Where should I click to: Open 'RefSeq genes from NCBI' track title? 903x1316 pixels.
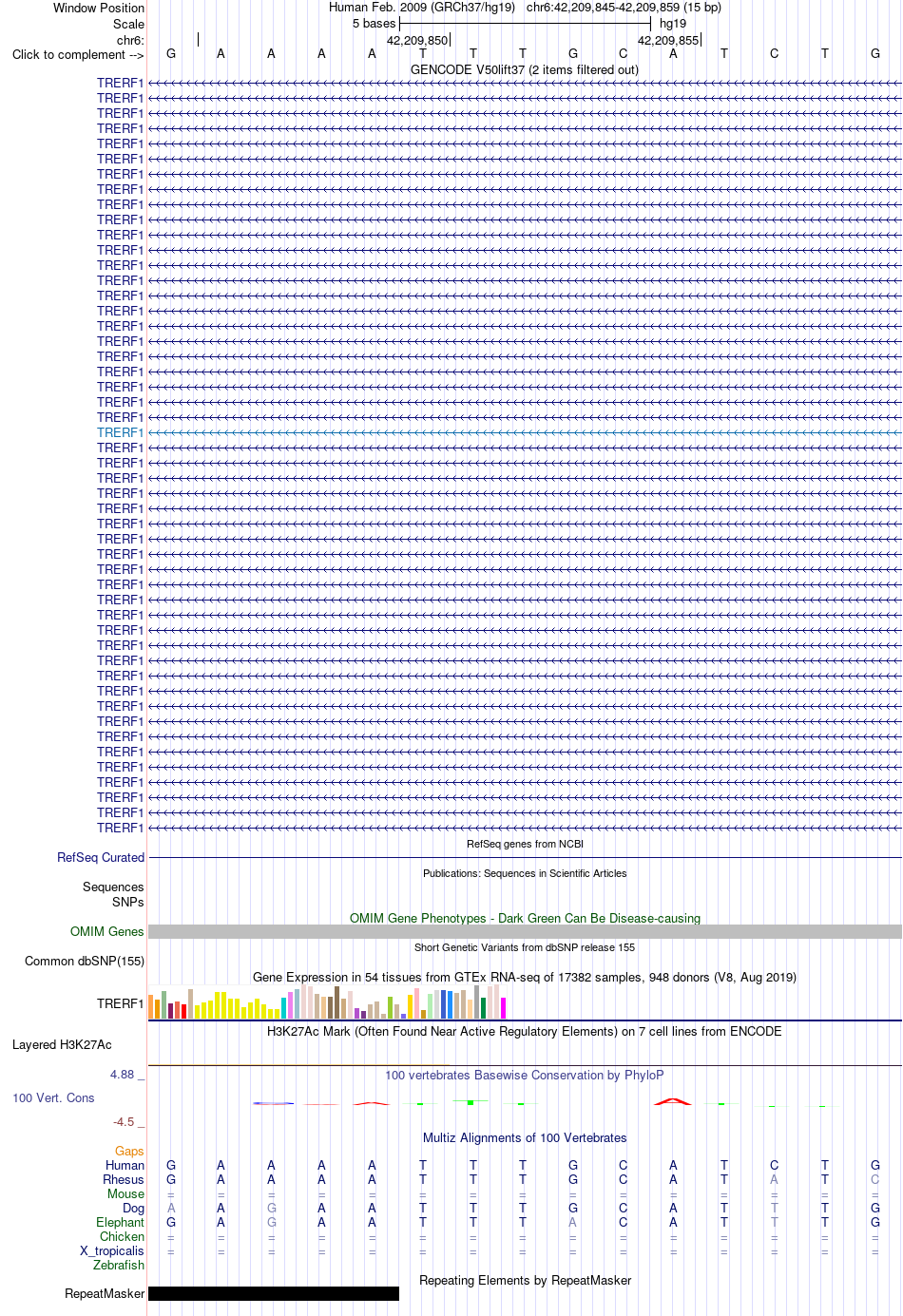[525, 844]
